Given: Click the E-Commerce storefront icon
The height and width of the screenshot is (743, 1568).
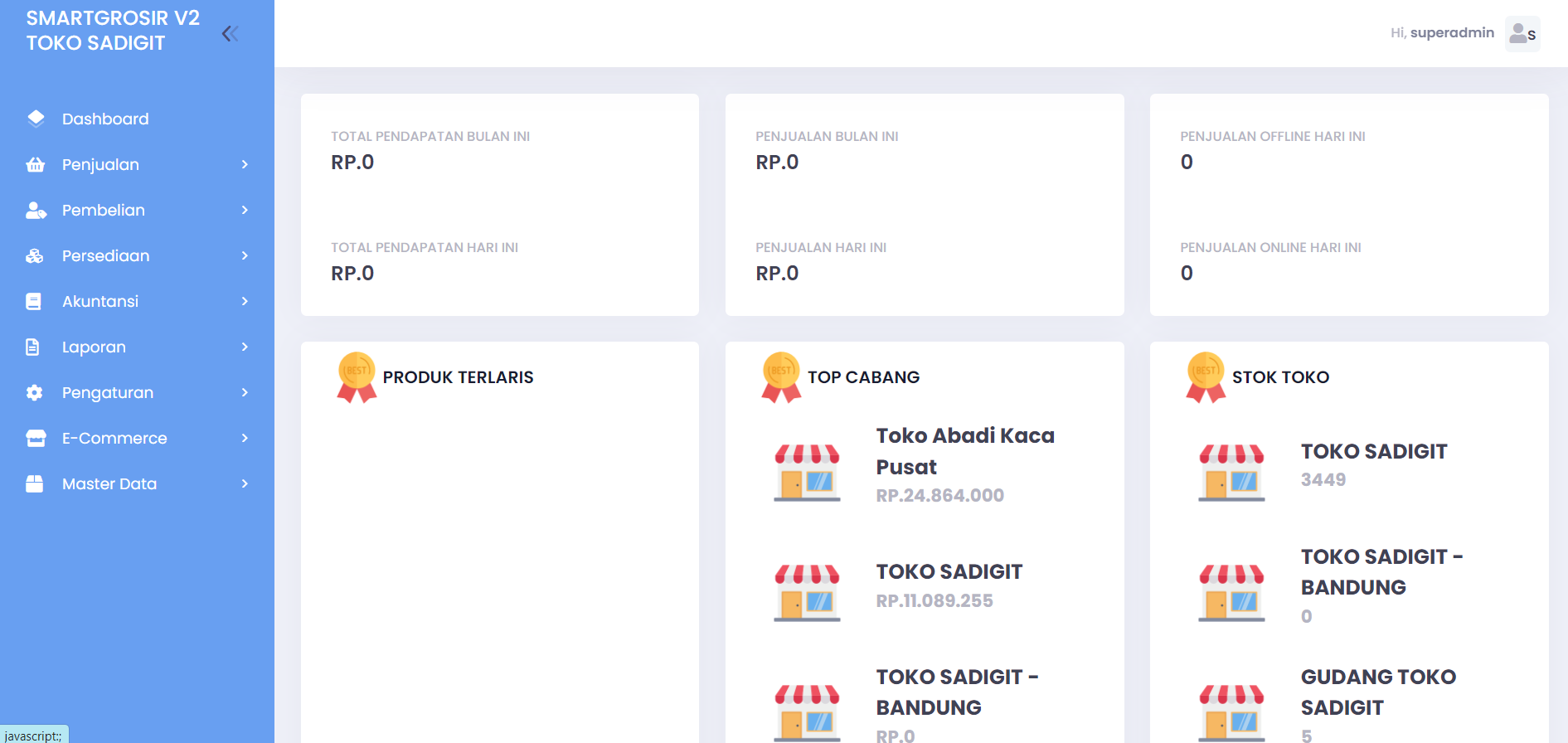Looking at the screenshot, I should tap(36, 438).
